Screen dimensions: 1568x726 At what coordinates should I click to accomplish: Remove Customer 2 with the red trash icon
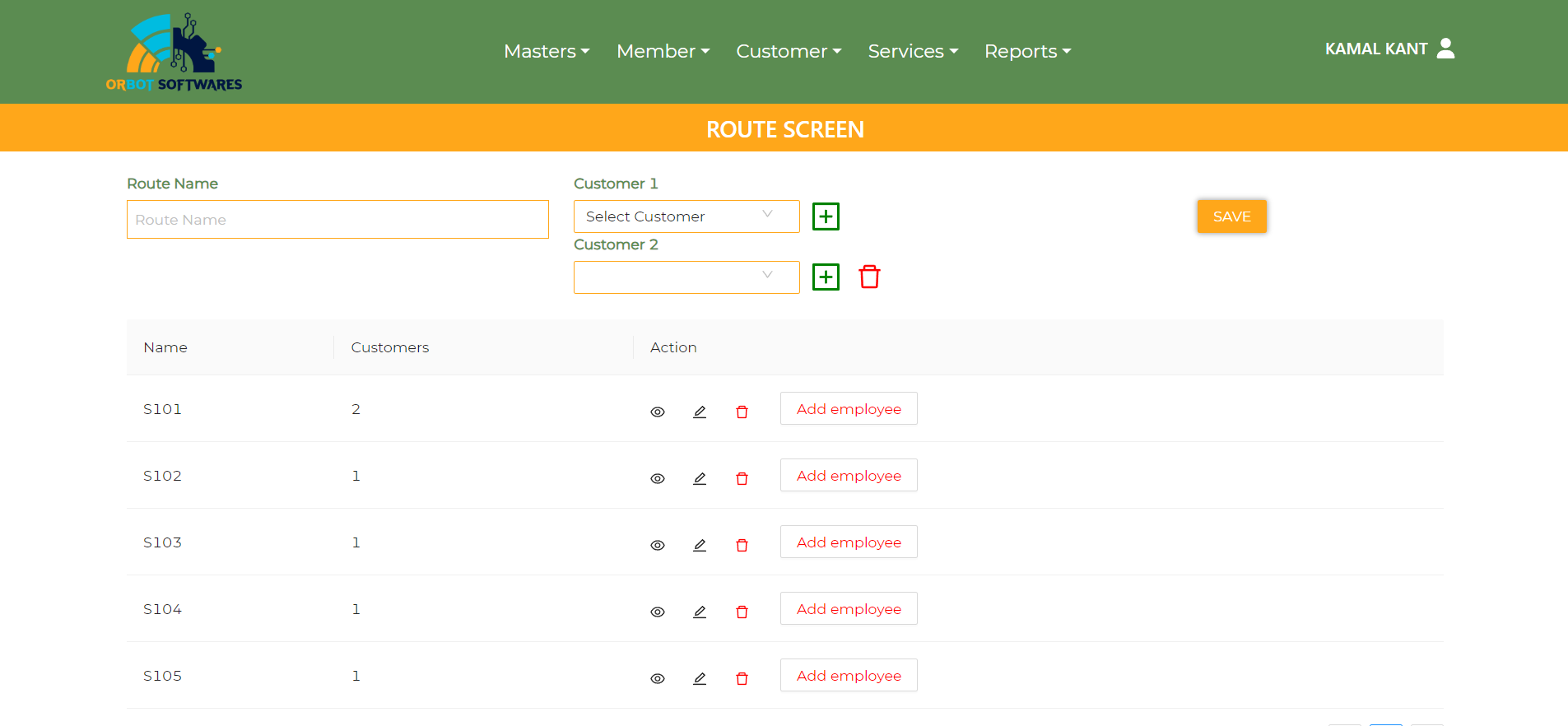click(x=869, y=277)
